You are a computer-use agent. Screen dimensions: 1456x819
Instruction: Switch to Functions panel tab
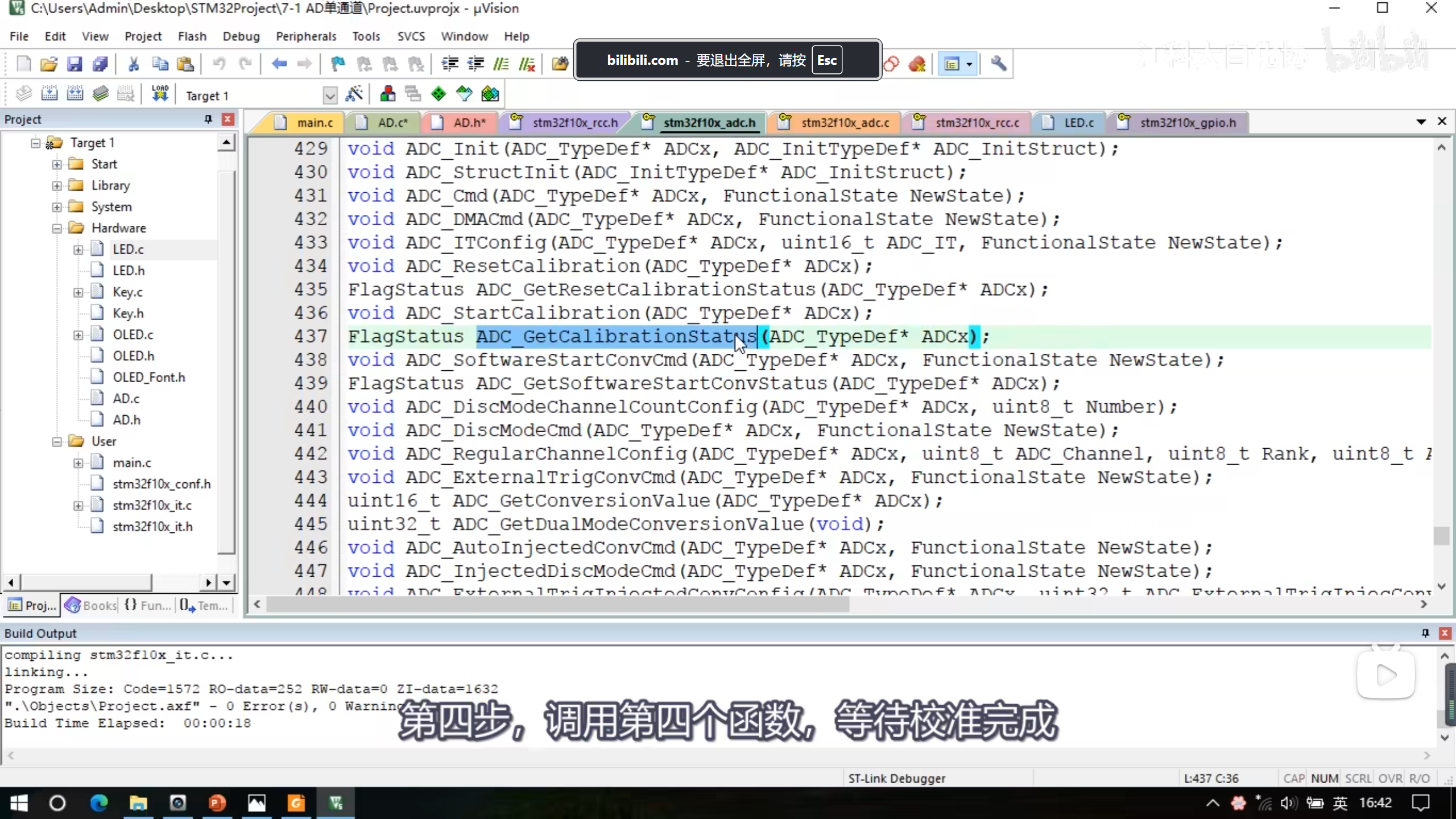tap(148, 605)
